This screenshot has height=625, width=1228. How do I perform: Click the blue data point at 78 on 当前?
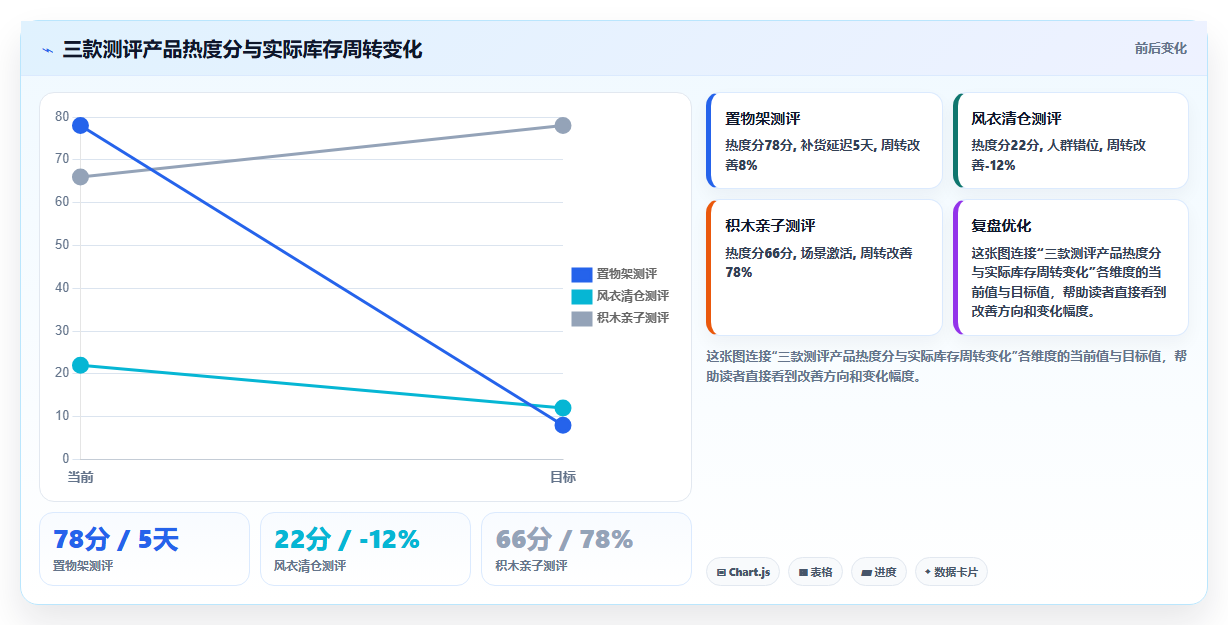[80, 125]
